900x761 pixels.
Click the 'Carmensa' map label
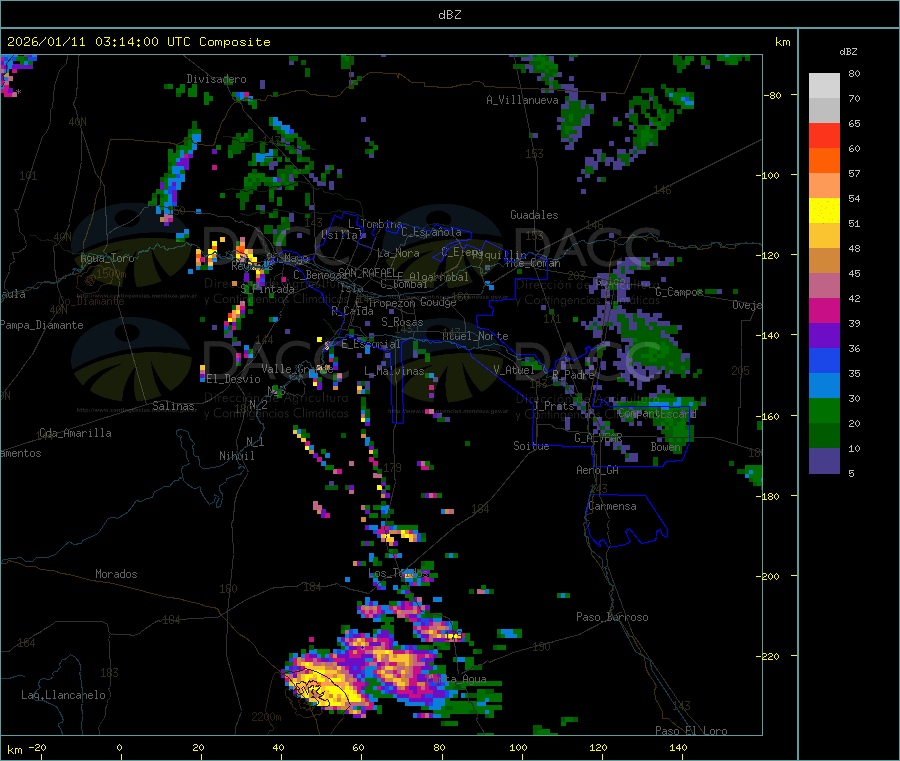click(x=612, y=506)
